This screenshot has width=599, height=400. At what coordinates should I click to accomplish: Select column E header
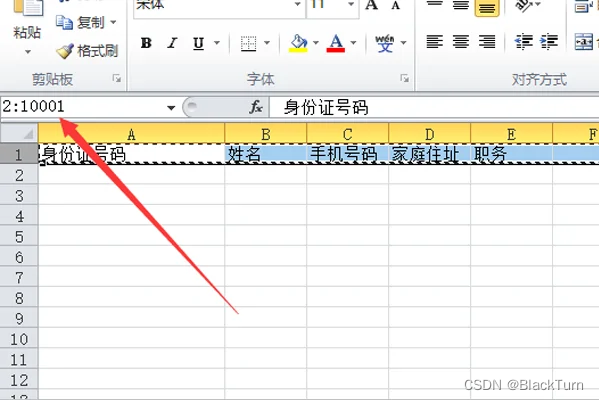pyautogui.click(x=512, y=134)
